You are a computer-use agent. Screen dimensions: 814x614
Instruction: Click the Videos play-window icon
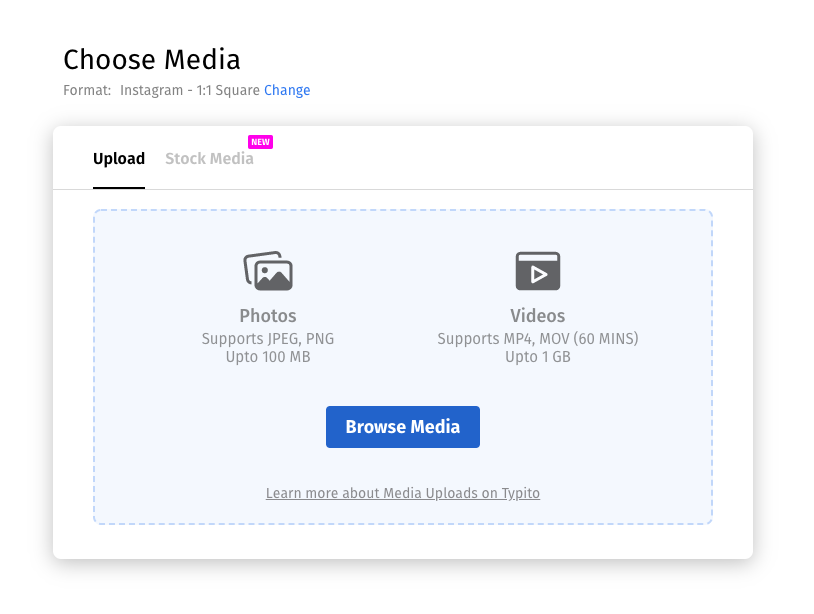coord(538,271)
